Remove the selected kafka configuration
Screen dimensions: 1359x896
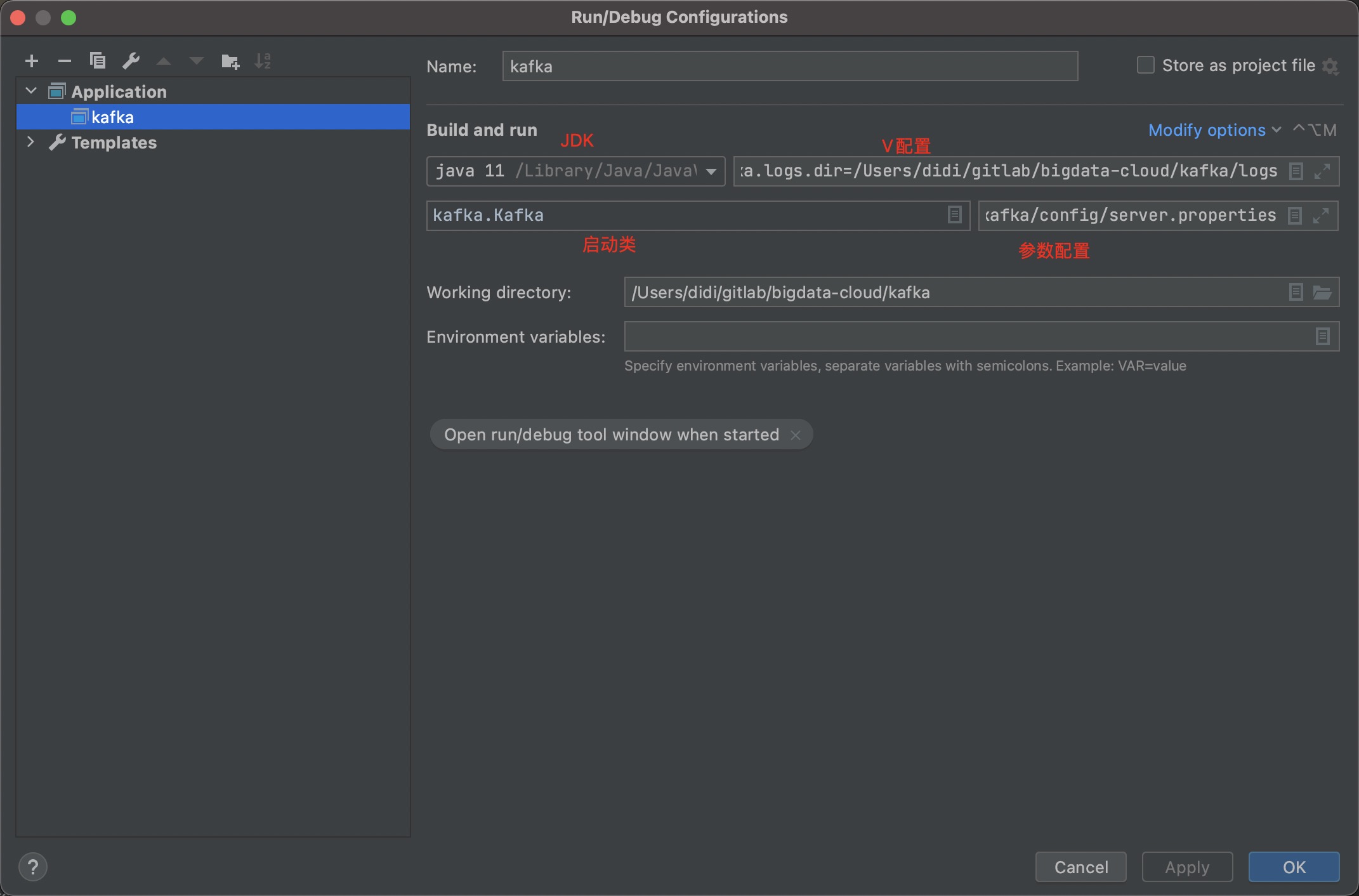click(x=65, y=61)
